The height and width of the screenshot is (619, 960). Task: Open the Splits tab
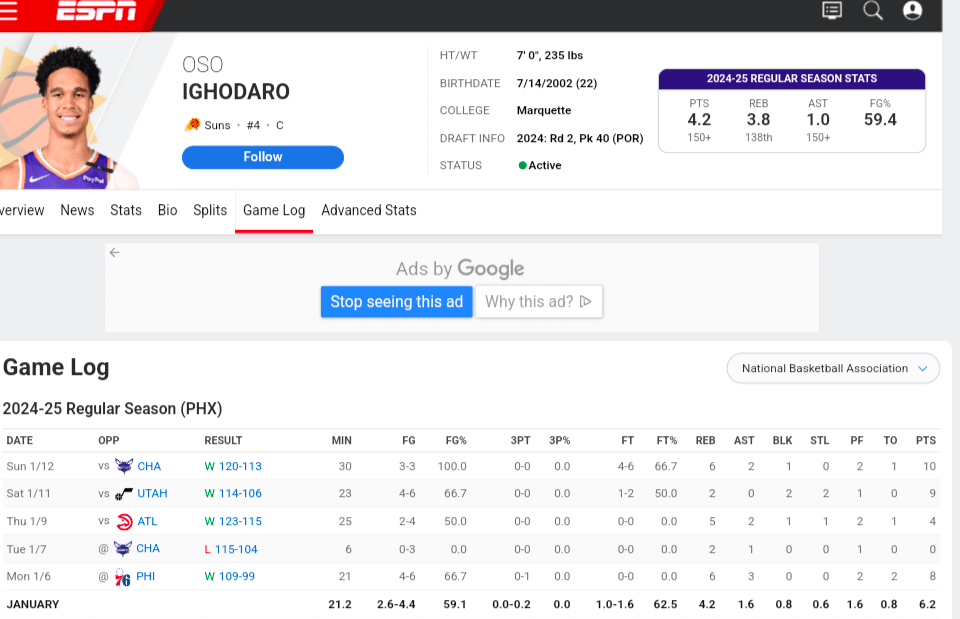(210, 210)
